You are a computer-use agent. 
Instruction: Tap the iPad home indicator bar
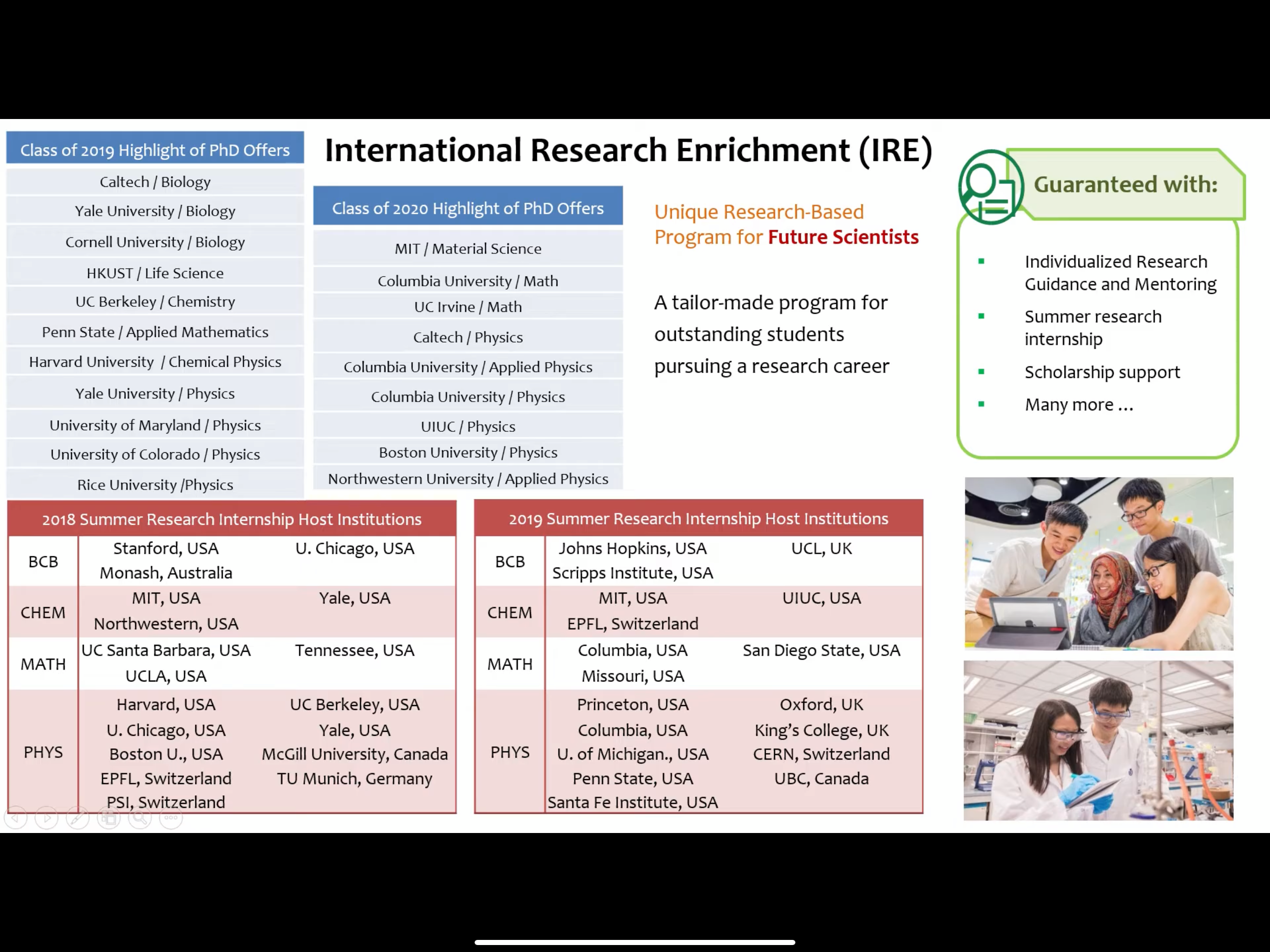coord(635,942)
